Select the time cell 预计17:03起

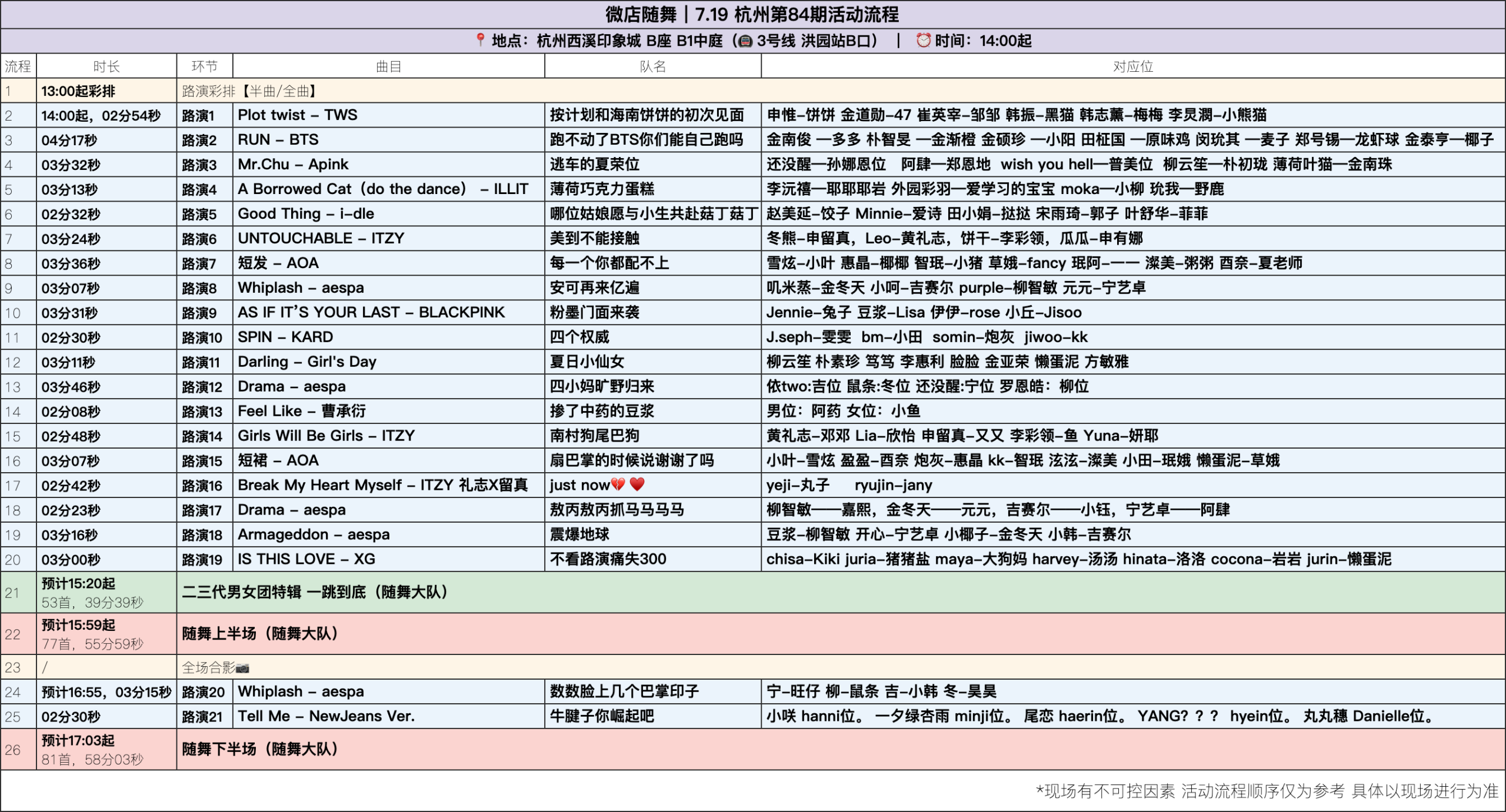pyautogui.click(x=106, y=750)
